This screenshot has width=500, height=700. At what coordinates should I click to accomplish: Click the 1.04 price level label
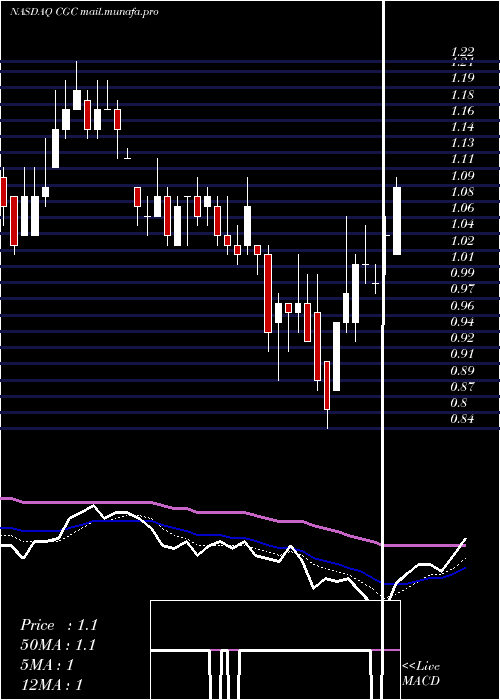tap(462, 224)
